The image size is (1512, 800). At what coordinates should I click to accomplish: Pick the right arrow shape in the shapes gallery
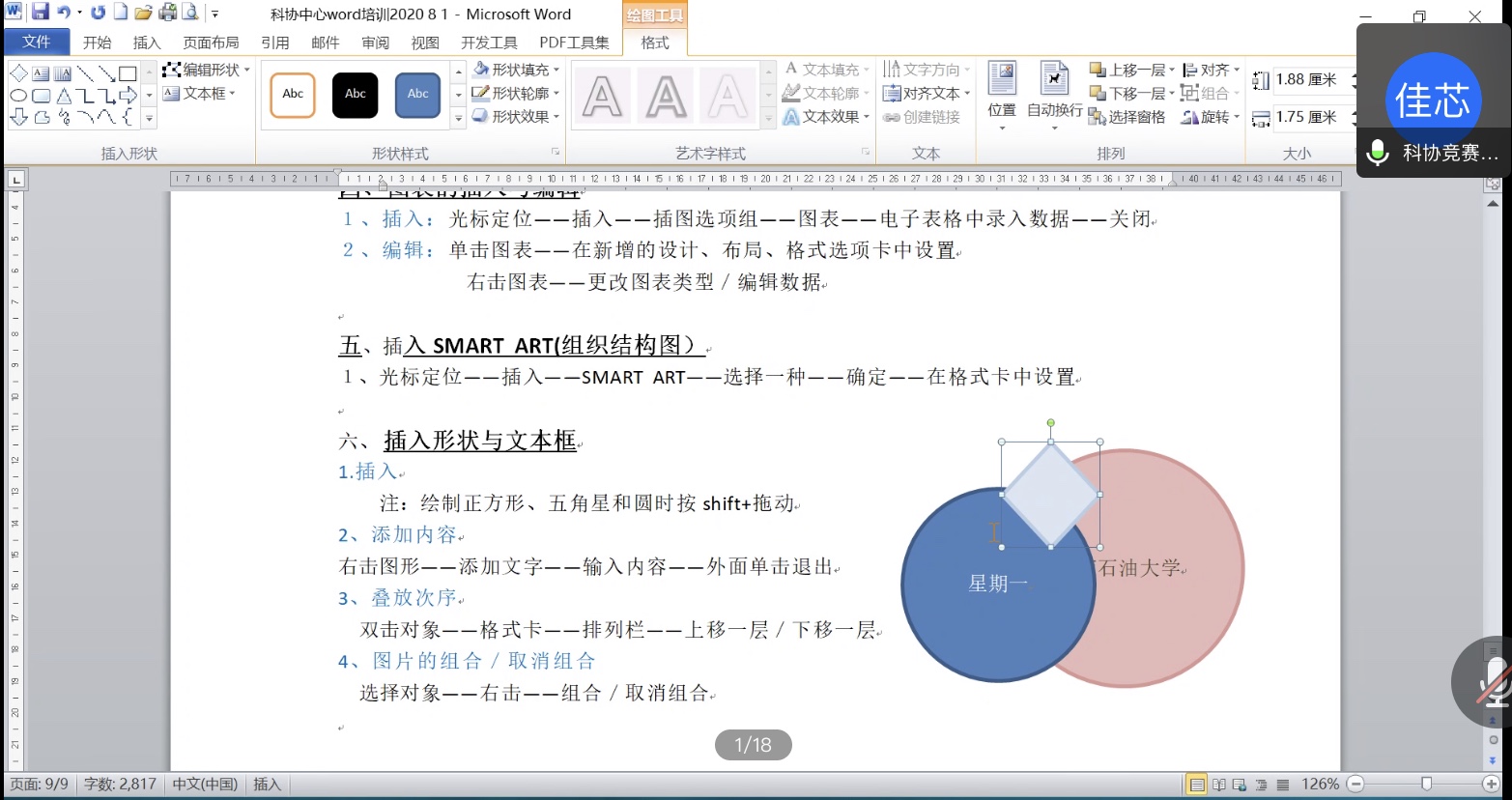(128, 96)
